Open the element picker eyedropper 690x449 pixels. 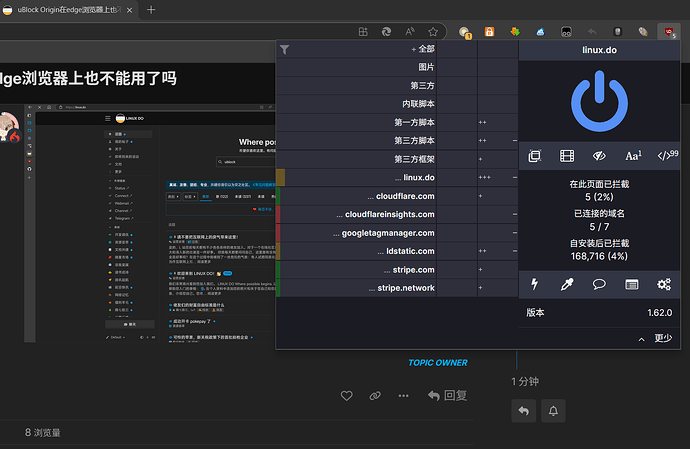[567, 284]
